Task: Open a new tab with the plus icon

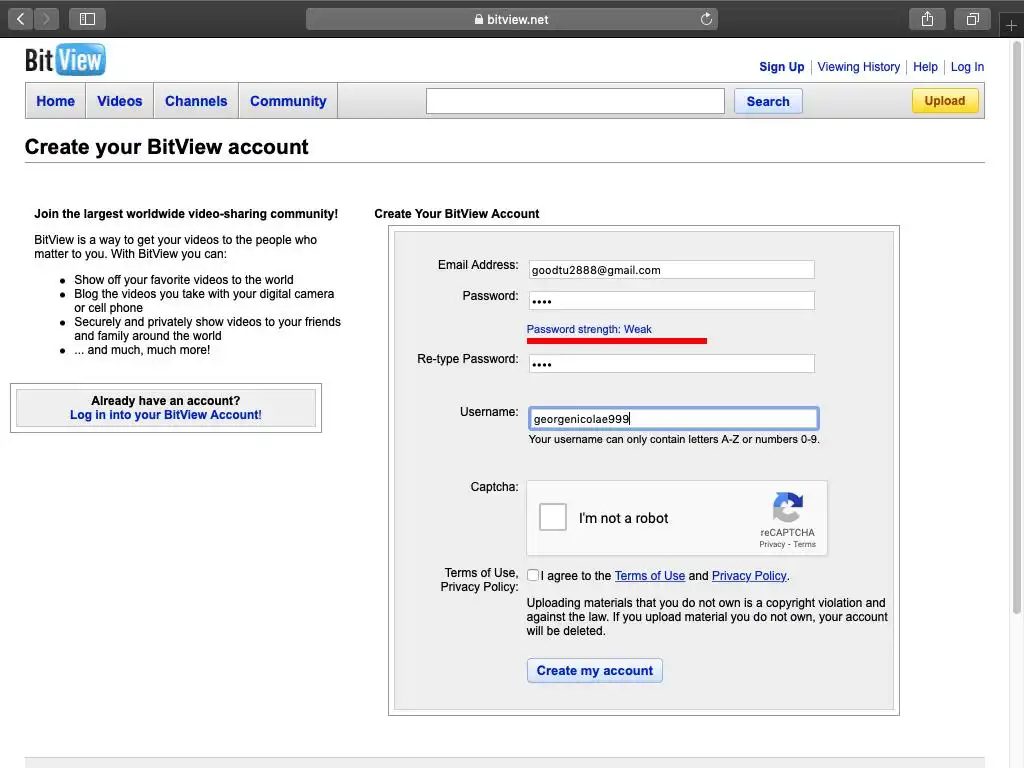Action: click(x=1011, y=25)
